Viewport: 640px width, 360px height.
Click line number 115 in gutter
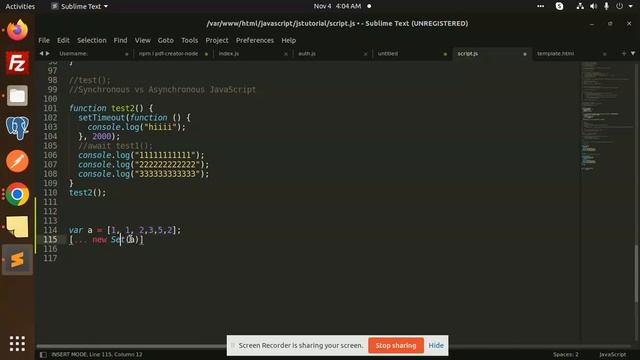click(50, 240)
